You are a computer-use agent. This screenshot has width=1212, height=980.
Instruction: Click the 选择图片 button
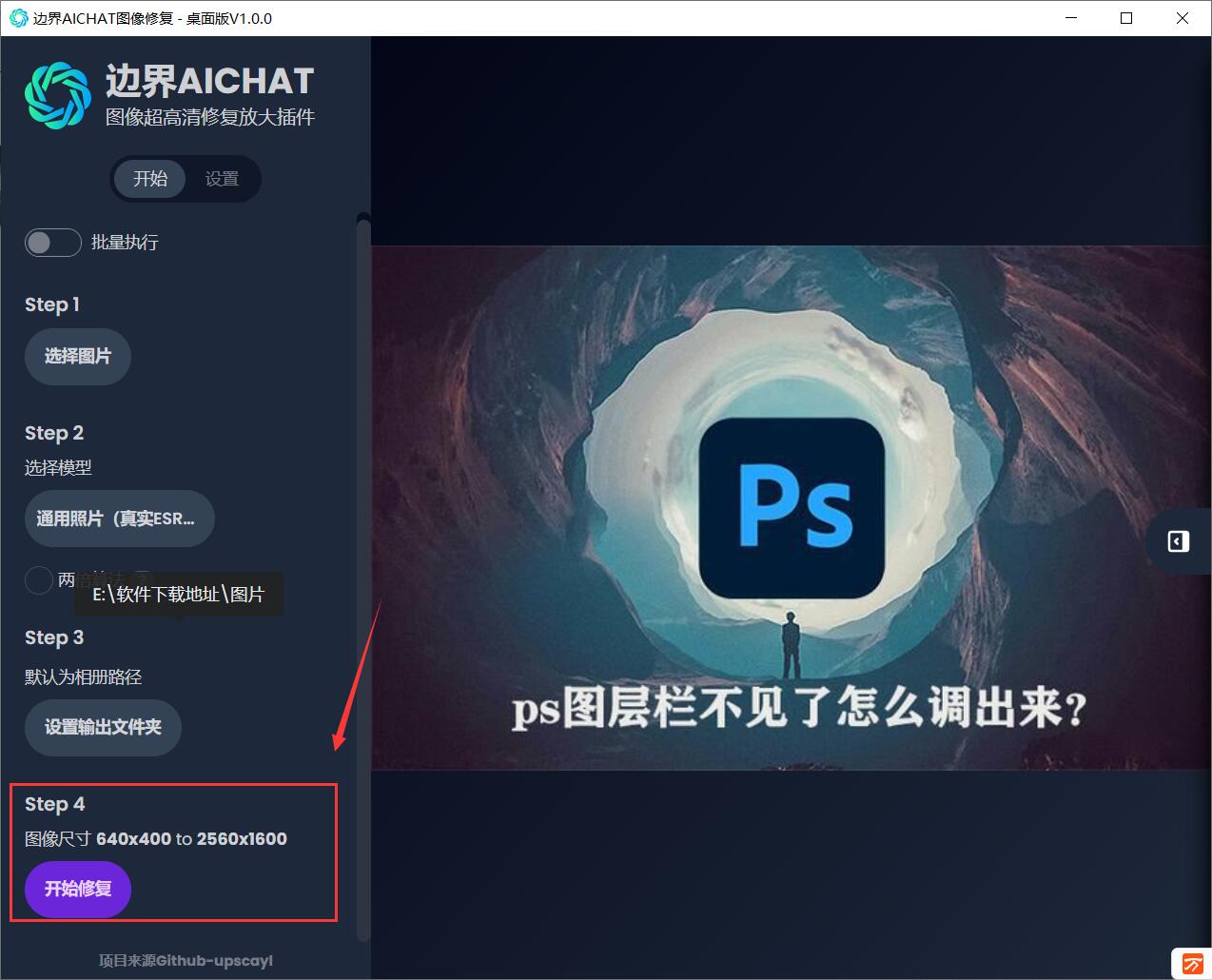(78, 357)
